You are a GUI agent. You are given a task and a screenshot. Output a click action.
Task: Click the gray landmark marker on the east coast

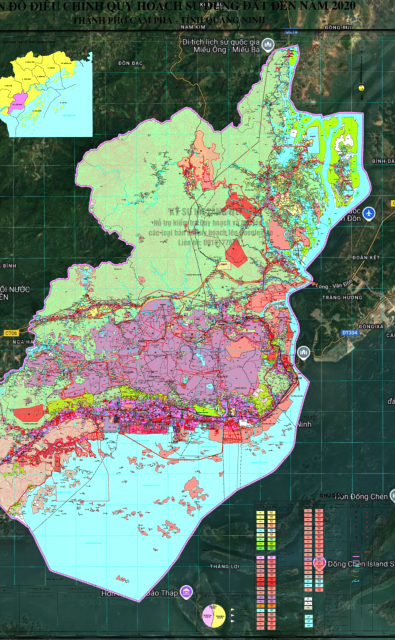(x=303, y=353)
